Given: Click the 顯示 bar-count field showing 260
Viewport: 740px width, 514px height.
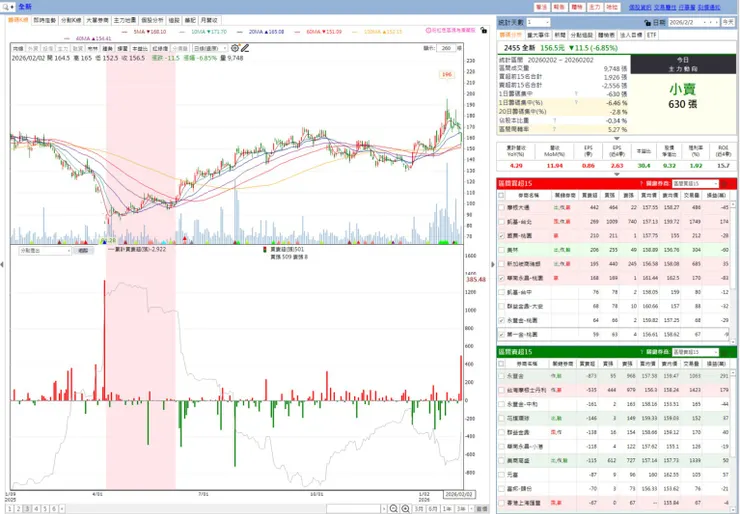Looking at the screenshot, I should pos(446,48).
